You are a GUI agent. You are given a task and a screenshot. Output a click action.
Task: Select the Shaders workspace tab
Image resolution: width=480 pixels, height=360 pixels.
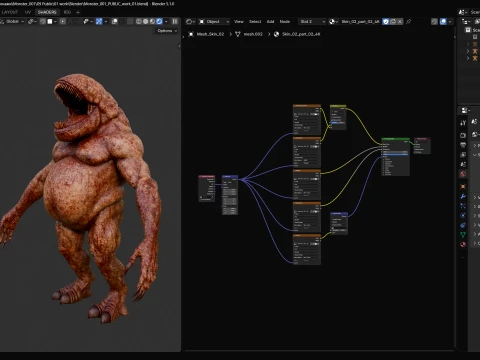pos(47,12)
